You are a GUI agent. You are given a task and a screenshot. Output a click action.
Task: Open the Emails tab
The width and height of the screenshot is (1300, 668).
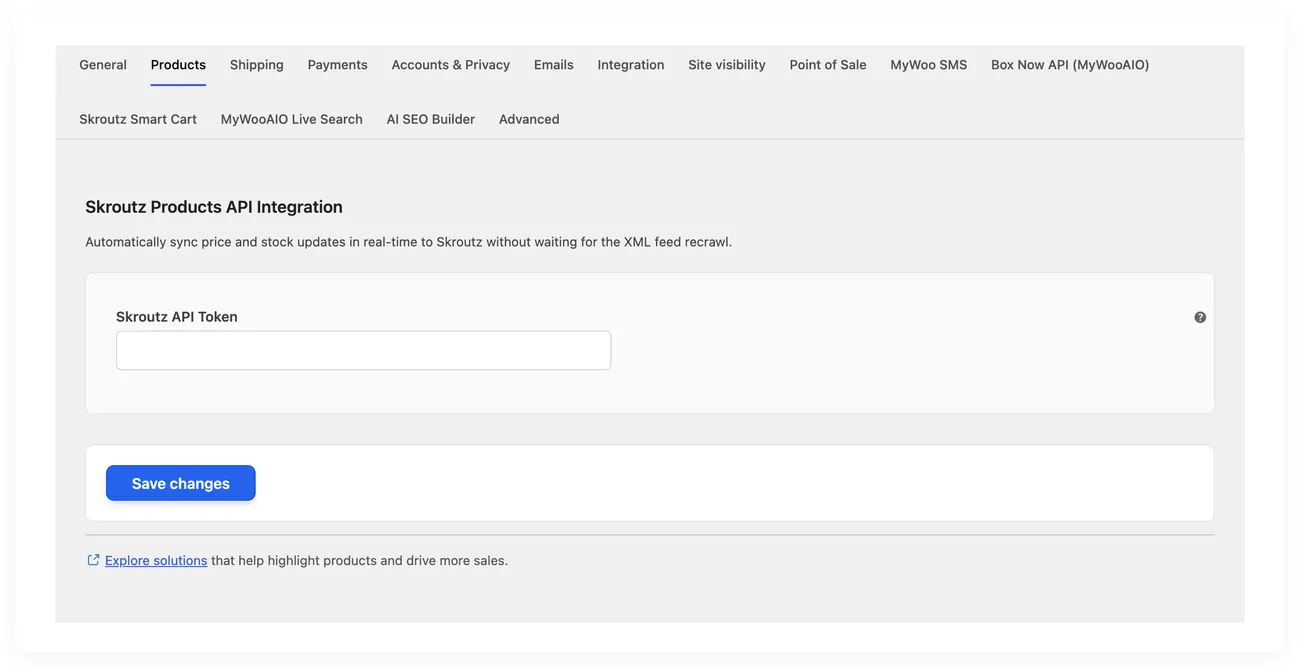(554, 65)
